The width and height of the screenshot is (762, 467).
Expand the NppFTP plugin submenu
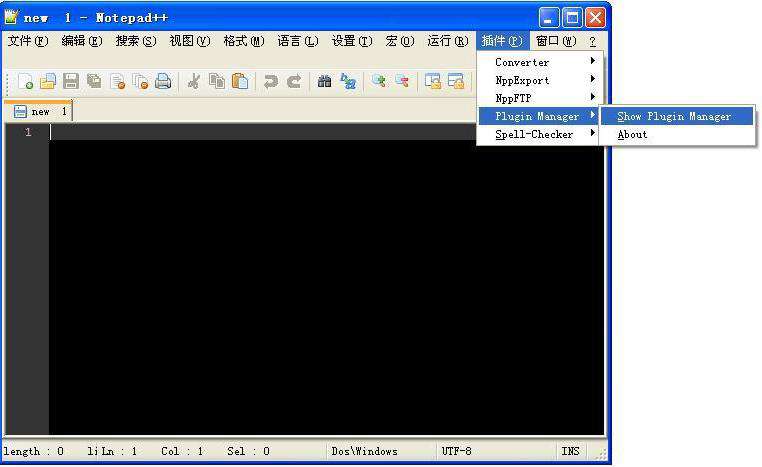point(540,98)
